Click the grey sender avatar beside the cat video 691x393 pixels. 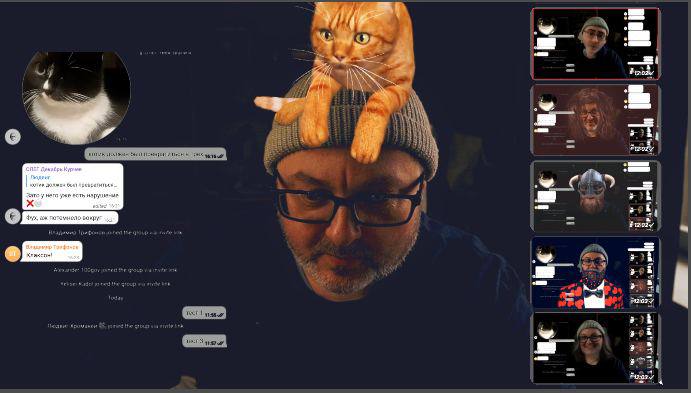tap(13, 137)
